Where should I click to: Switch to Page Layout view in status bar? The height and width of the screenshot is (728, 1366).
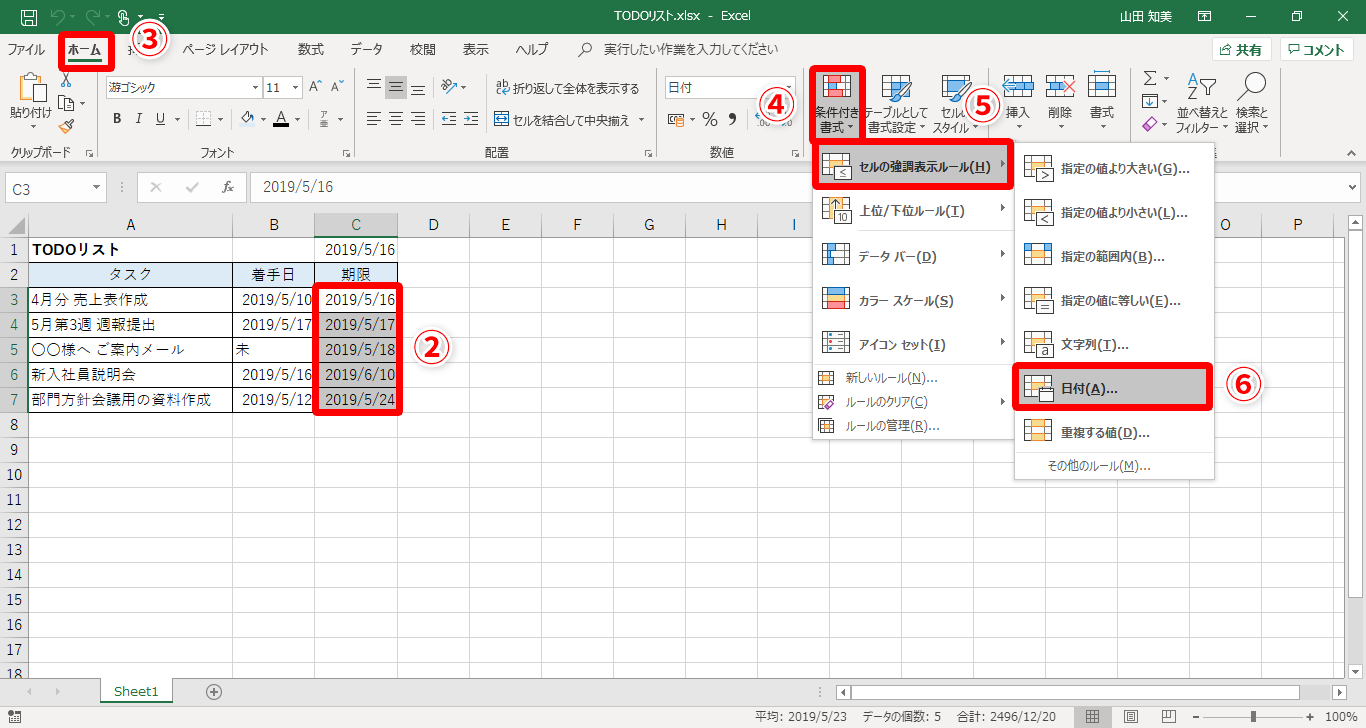pyautogui.click(x=1130, y=716)
